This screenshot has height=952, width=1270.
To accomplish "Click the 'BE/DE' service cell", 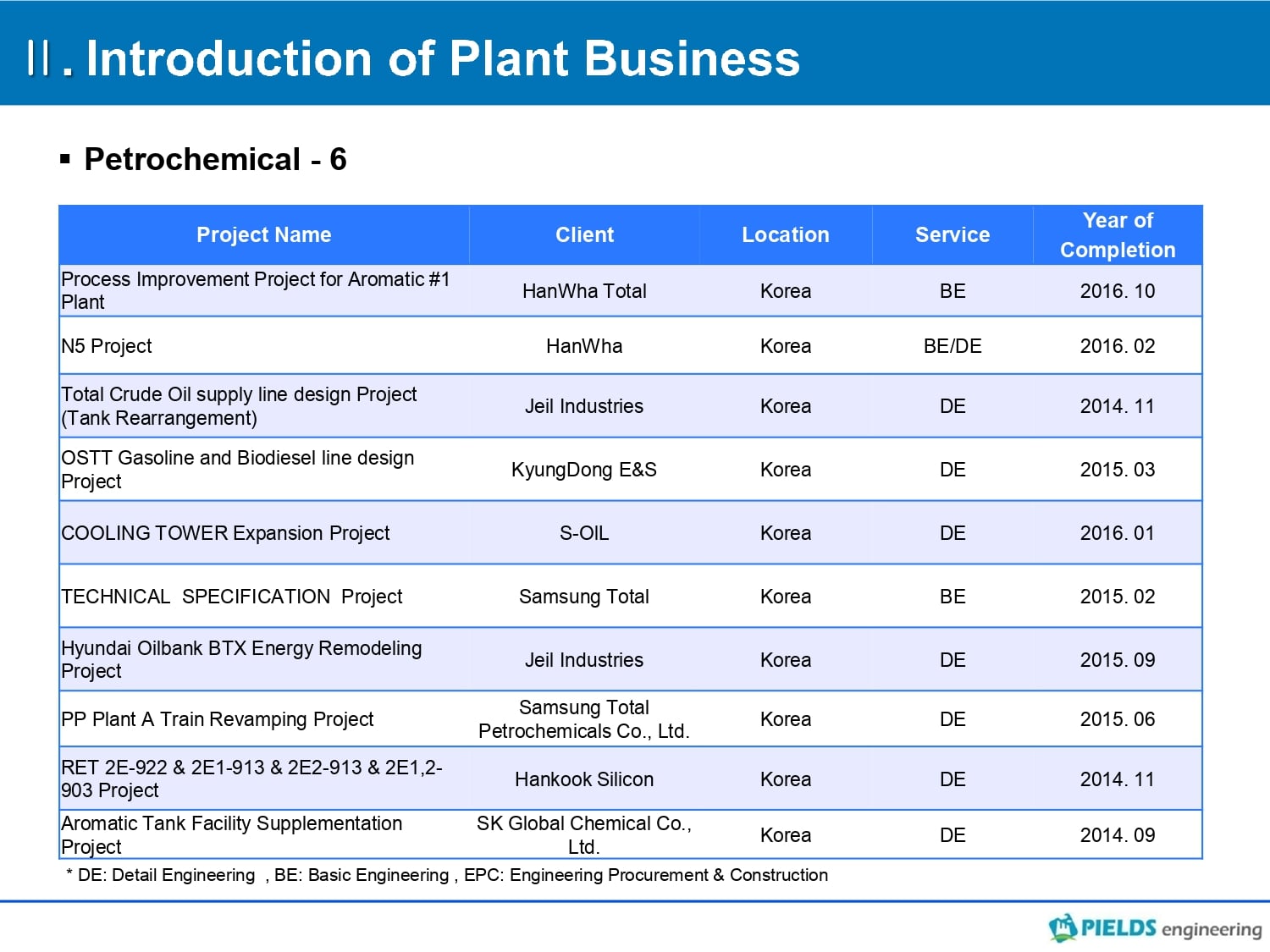I will coord(952,345).
